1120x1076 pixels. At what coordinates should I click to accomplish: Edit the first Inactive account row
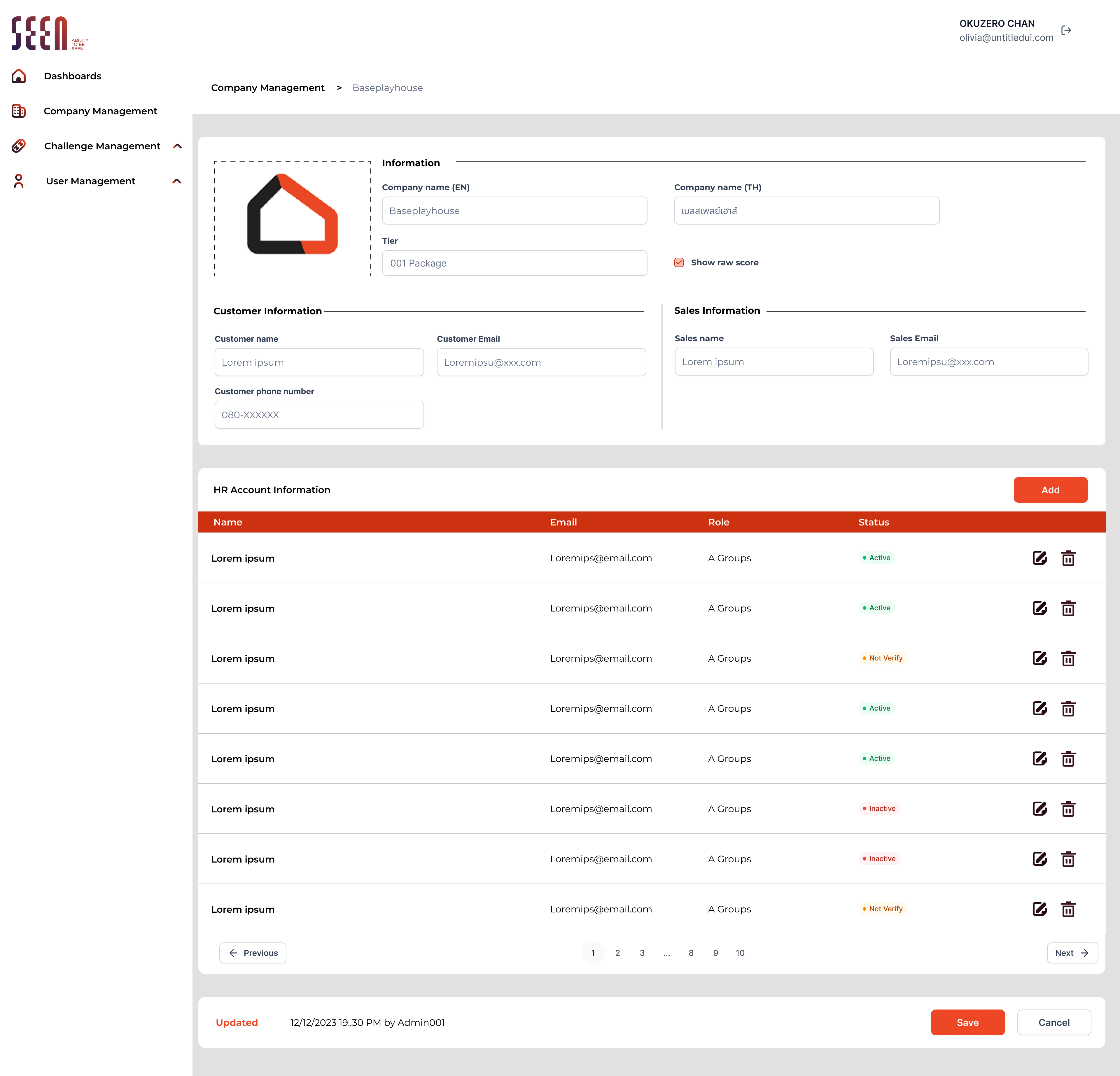[1039, 809]
